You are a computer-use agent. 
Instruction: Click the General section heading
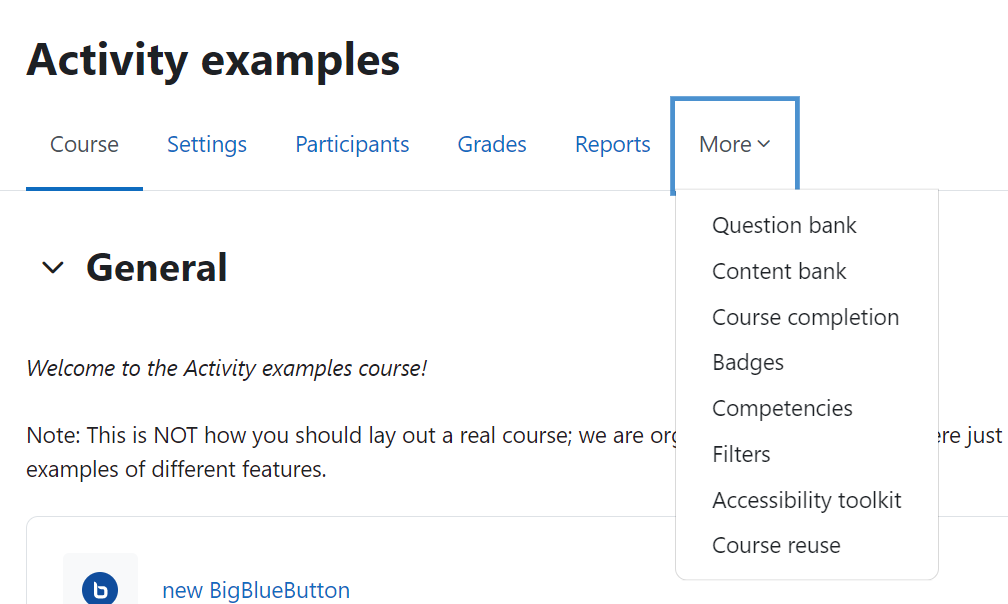point(156,267)
